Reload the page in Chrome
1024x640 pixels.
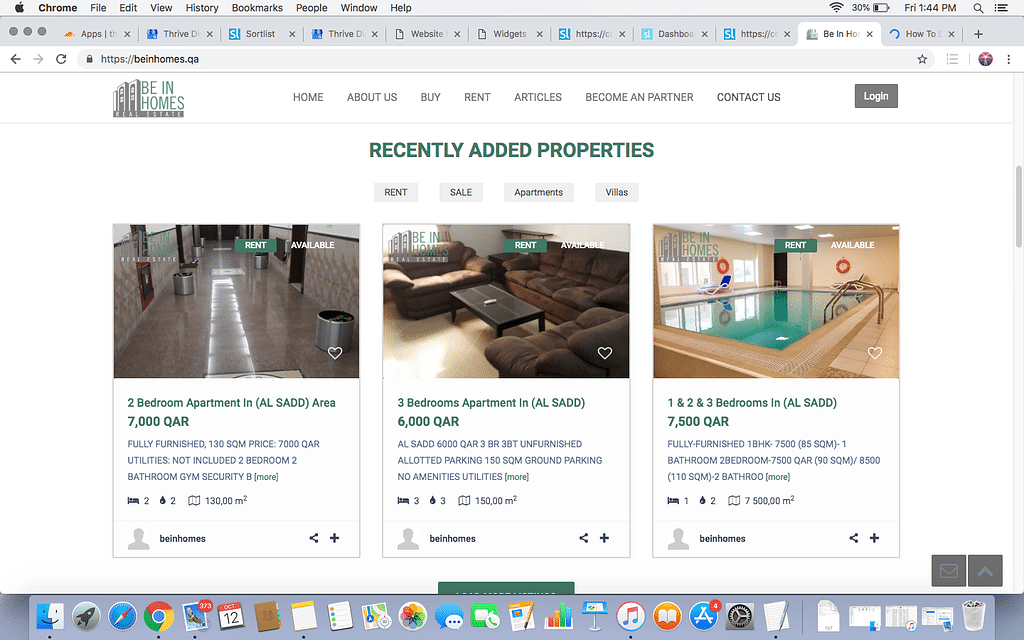click(x=61, y=59)
